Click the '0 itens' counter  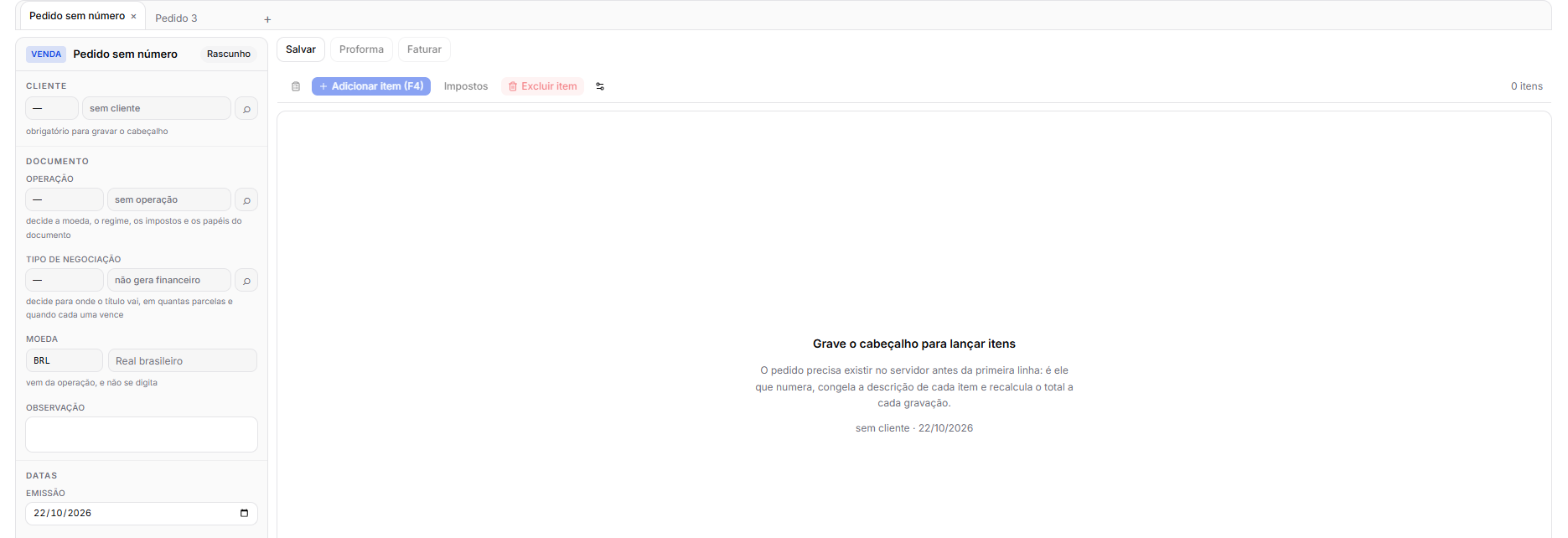(x=1527, y=87)
